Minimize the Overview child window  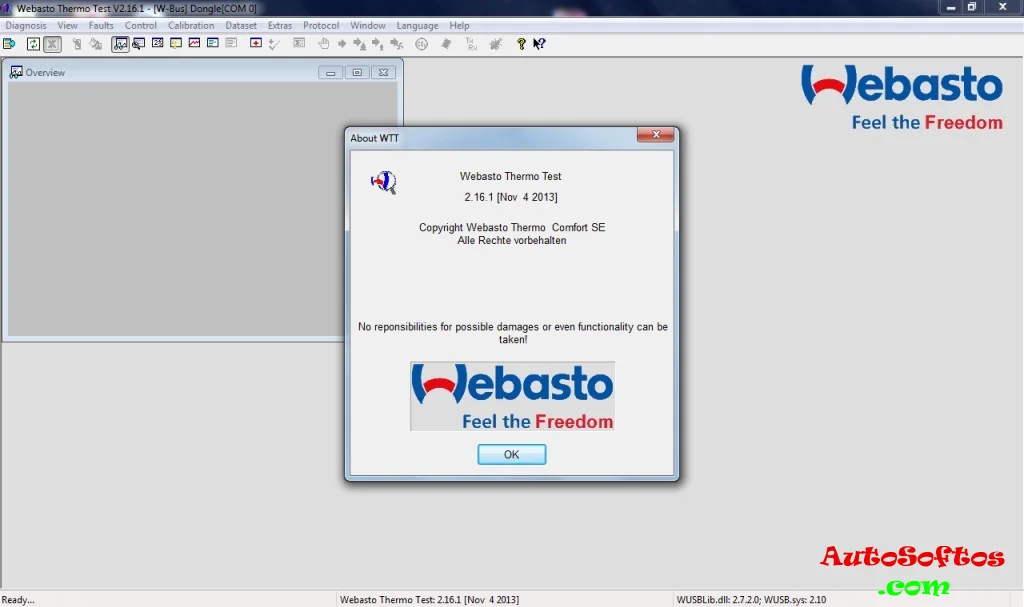click(x=331, y=72)
